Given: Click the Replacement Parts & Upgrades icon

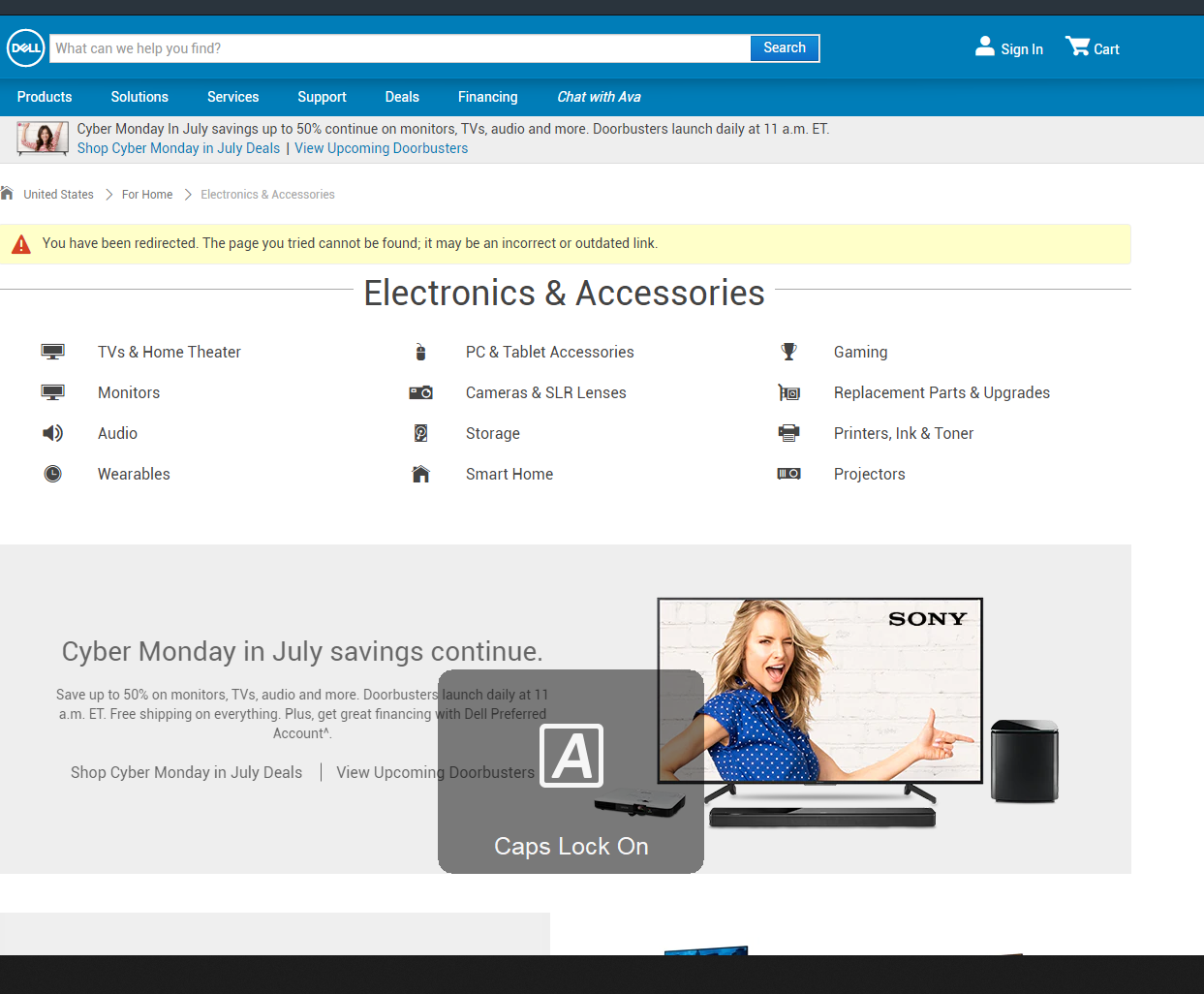Looking at the screenshot, I should coord(788,392).
